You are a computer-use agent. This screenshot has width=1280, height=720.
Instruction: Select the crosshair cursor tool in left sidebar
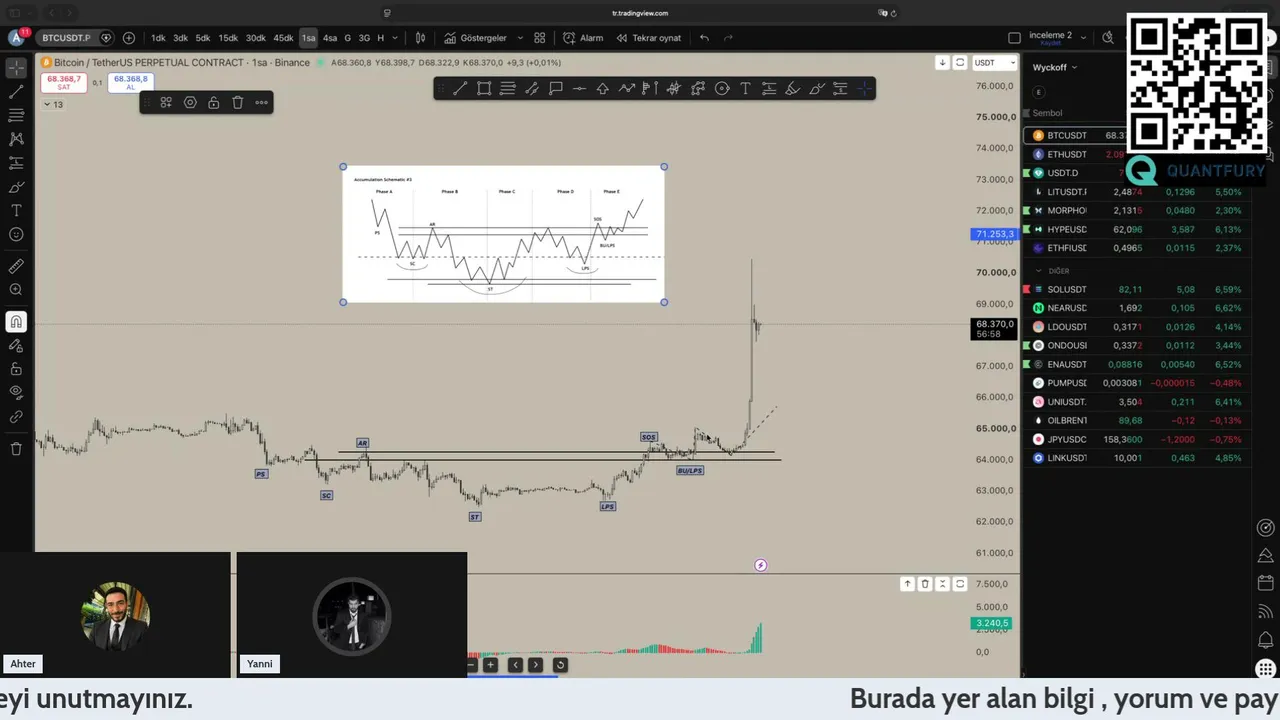(x=16, y=68)
